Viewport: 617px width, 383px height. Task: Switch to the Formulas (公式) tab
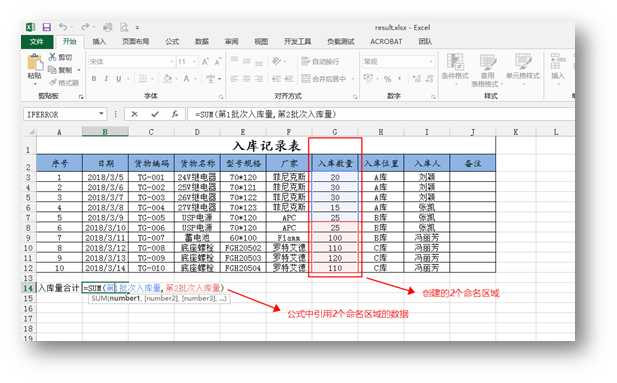click(x=172, y=42)
